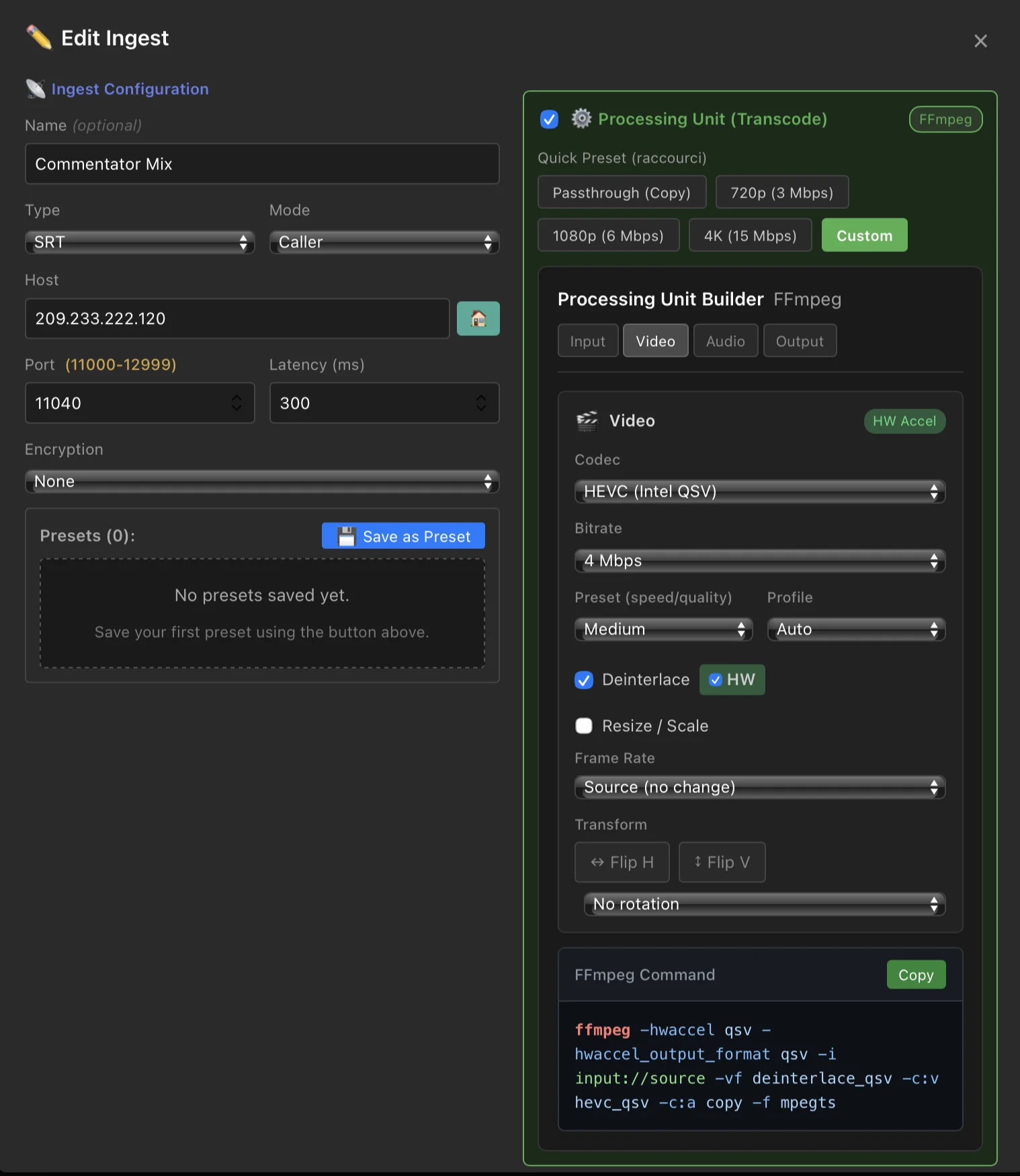
Task: Toggle vertical flip with Flip V
Action: (x=722, y=862)
